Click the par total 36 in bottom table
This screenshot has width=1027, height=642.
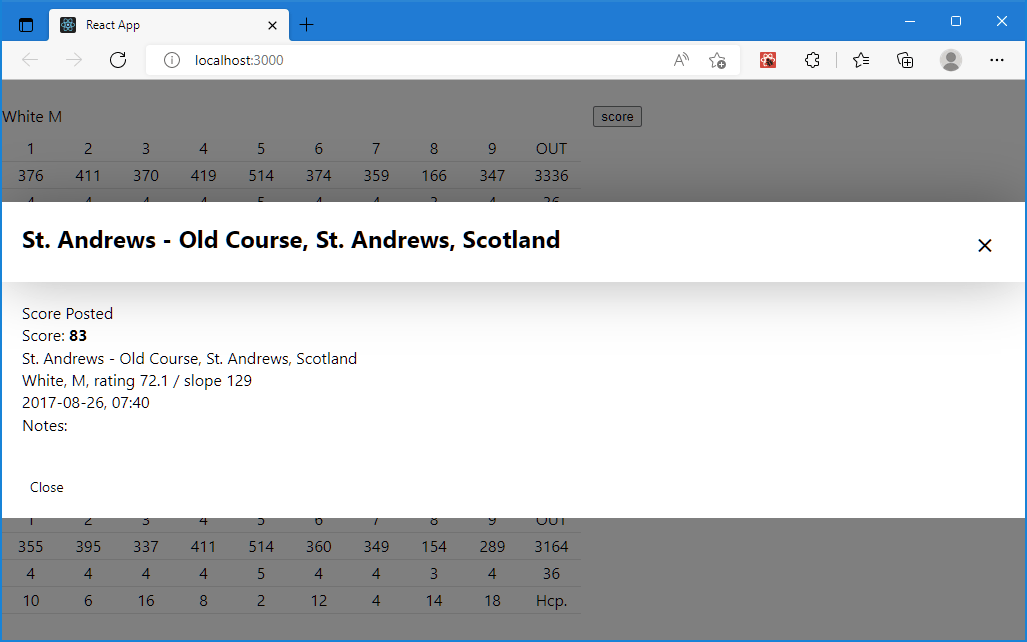tap(551, 574)
